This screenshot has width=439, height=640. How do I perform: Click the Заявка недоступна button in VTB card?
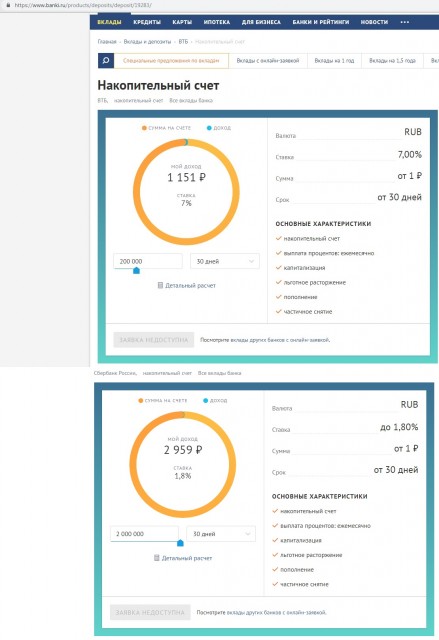[154, 340]
